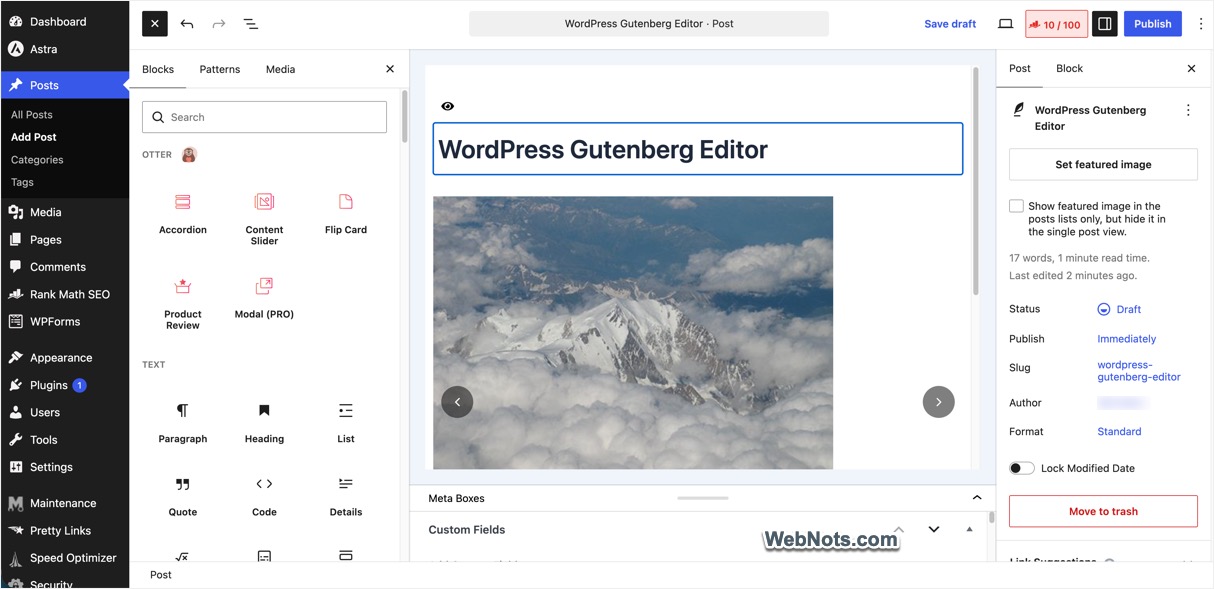This screenshot has height=589, width=1214.
Task: Switch to the Post tab in the settings sidebar
Action: point(1020,68)
